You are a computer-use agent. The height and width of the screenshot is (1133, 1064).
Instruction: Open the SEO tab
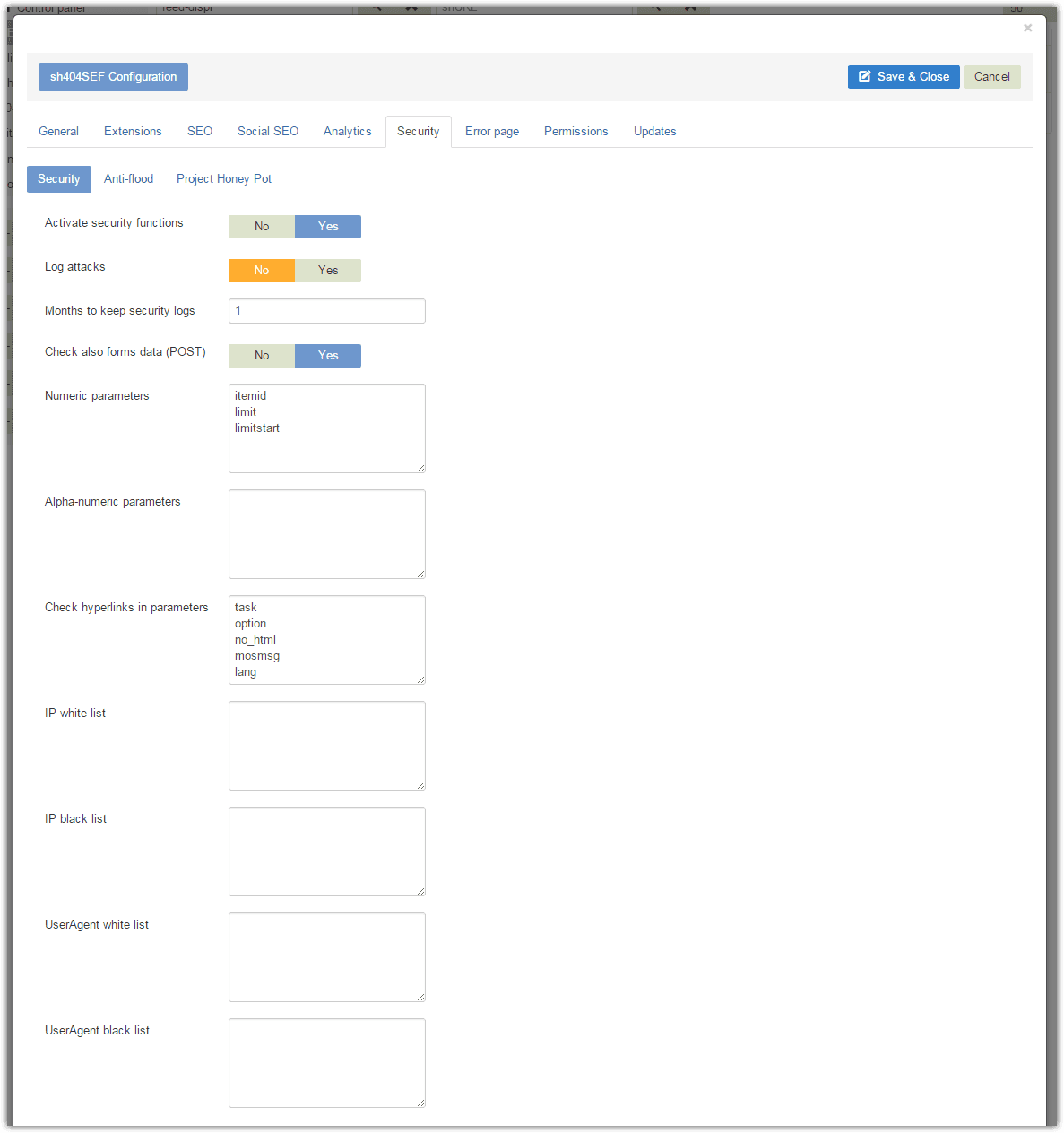[200, 132]
